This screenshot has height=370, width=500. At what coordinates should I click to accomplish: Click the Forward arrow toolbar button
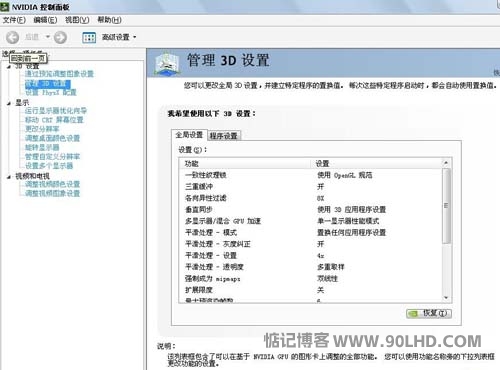(x=60, y=37)
